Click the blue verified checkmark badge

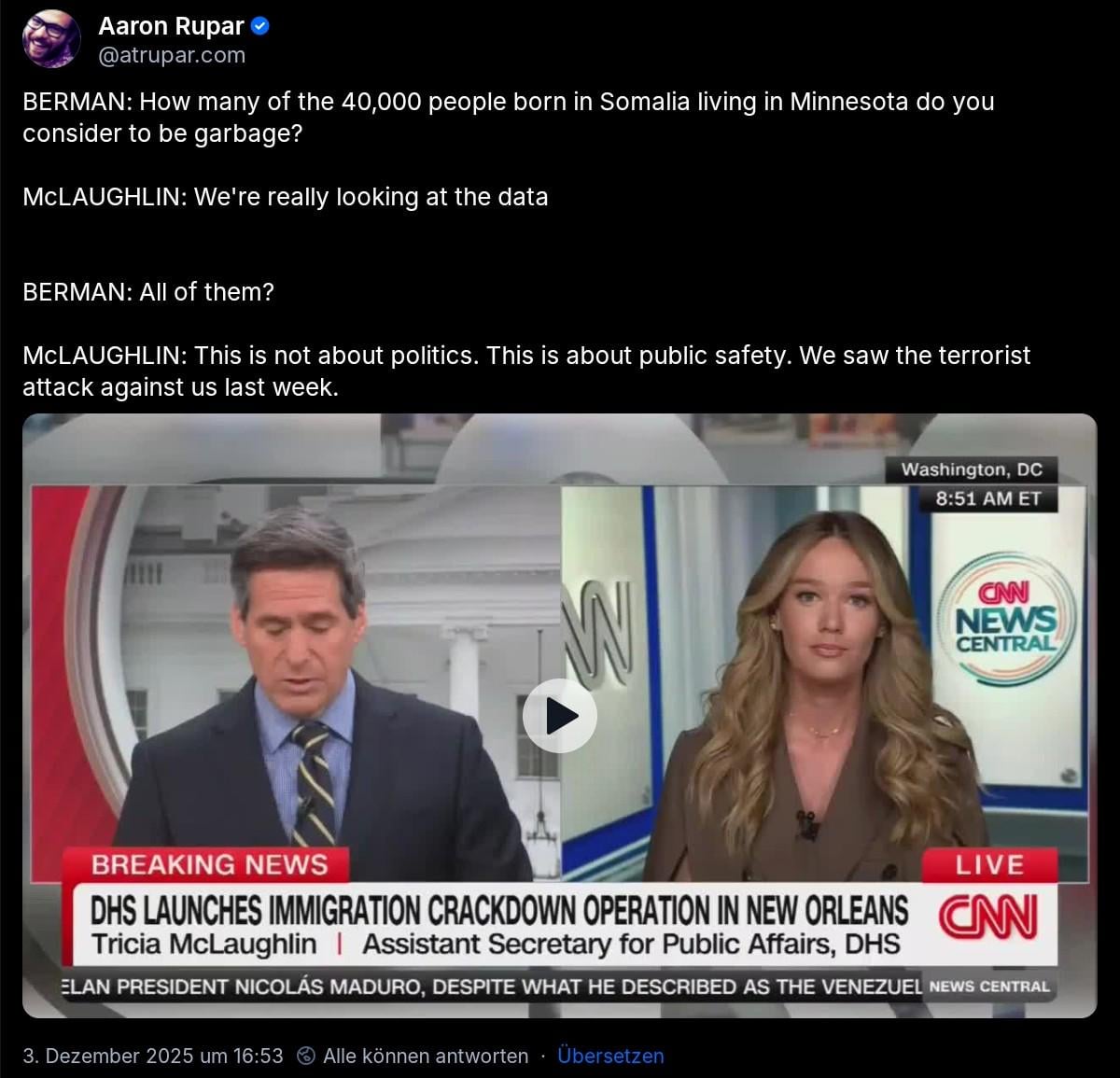coord(261,27)
